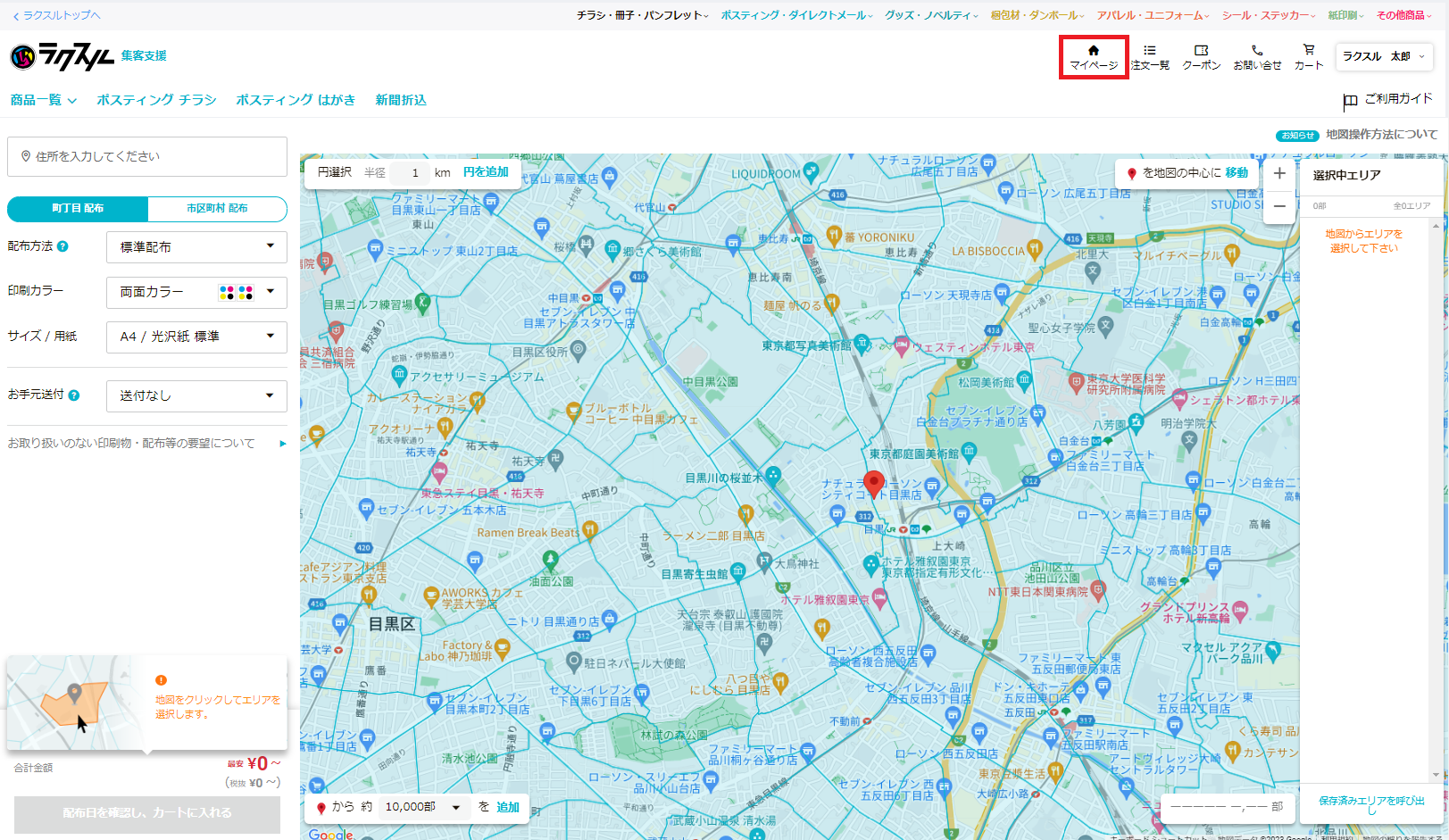Click the 集客支援 label link
Screen dimensions: 1449x840
144,55
